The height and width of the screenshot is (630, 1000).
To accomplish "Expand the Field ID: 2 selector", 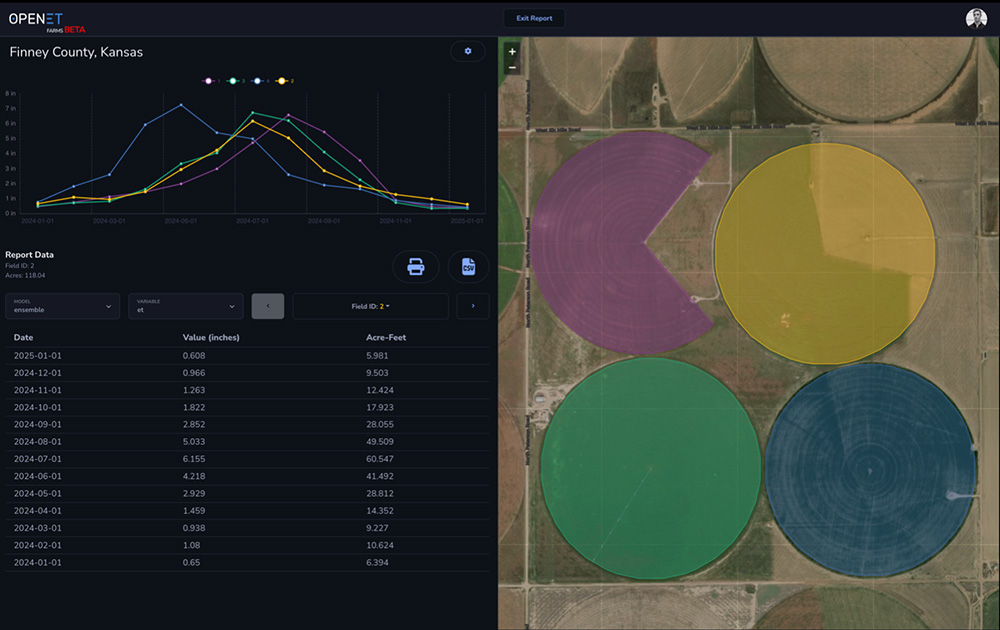I will tap(370, 306).
